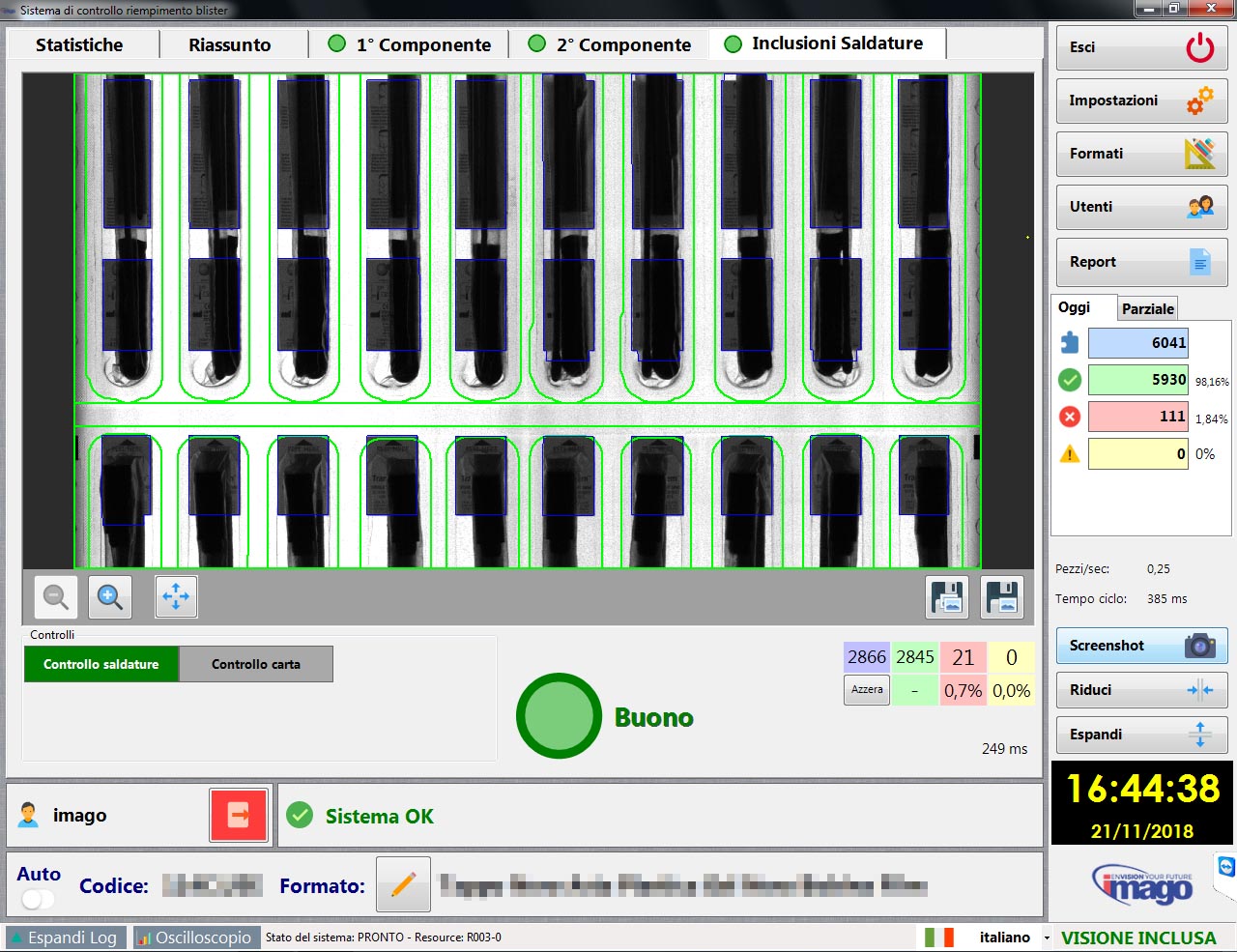Click the user avatar icon next to imago
The height and width of the screenshot is (952, 1237).
coord(29,815)
